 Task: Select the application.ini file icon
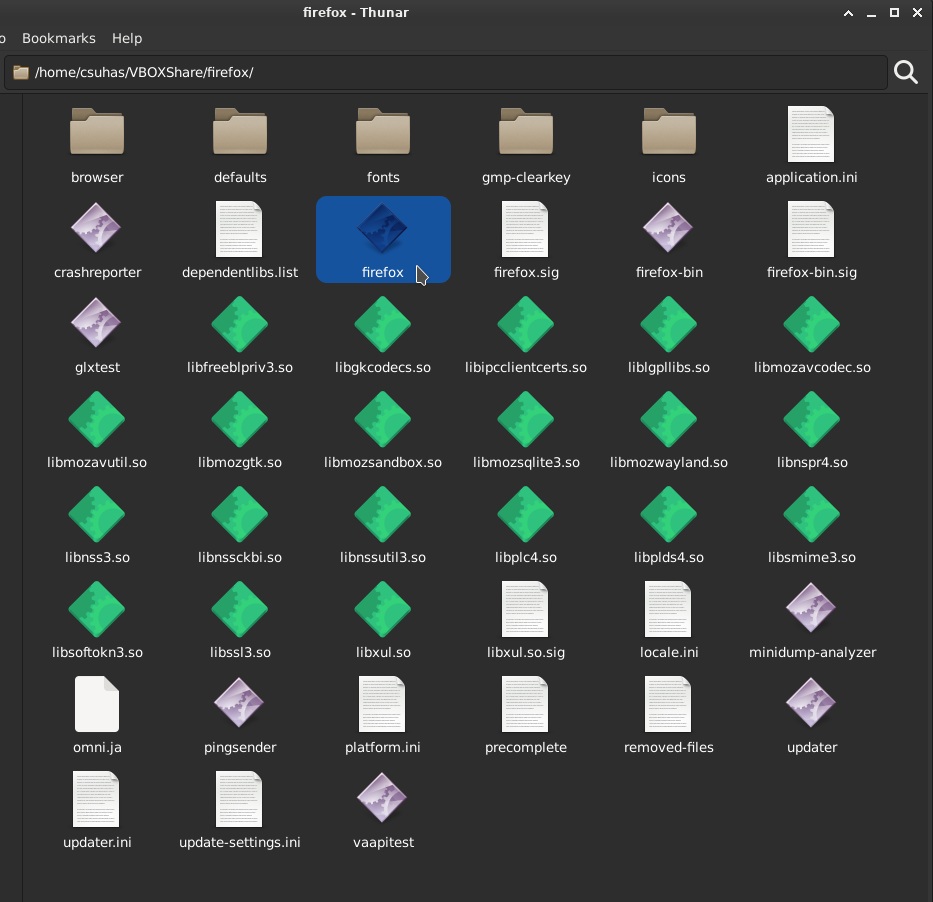tap(811, 134)
